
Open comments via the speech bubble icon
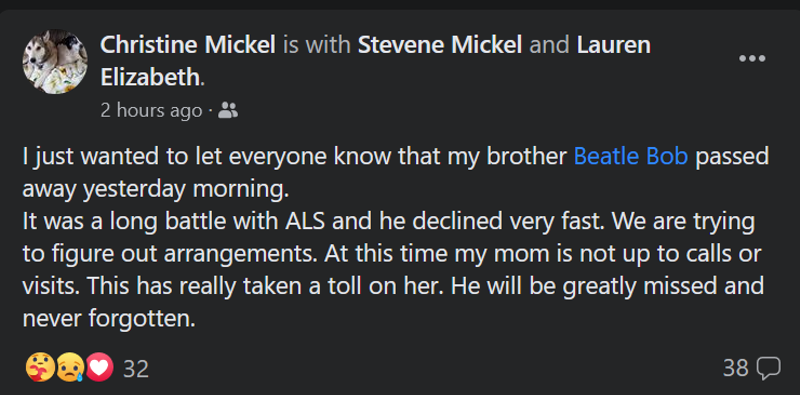768,368
